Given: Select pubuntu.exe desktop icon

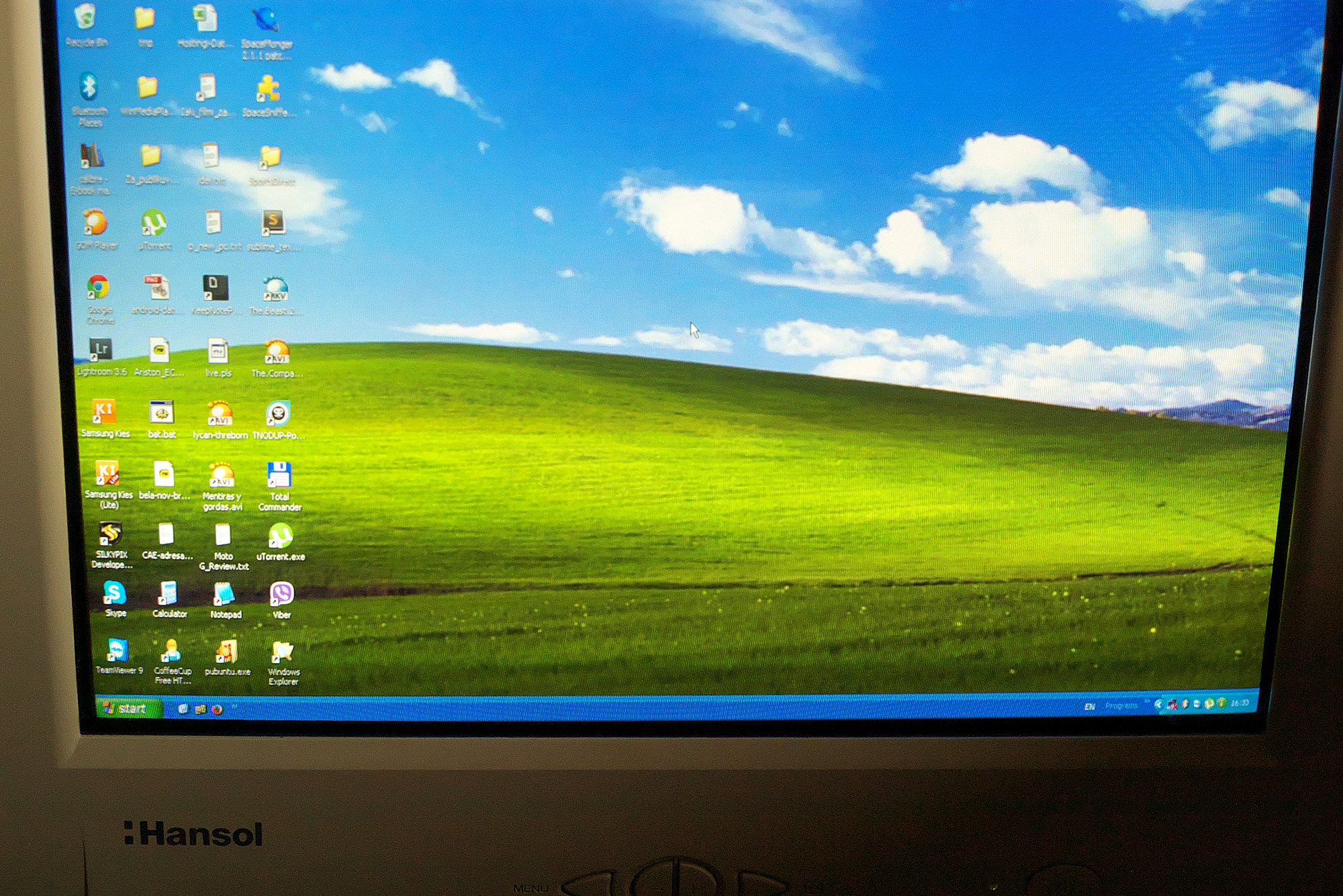Looking at the screenshot, I should (x=227, y=658).
